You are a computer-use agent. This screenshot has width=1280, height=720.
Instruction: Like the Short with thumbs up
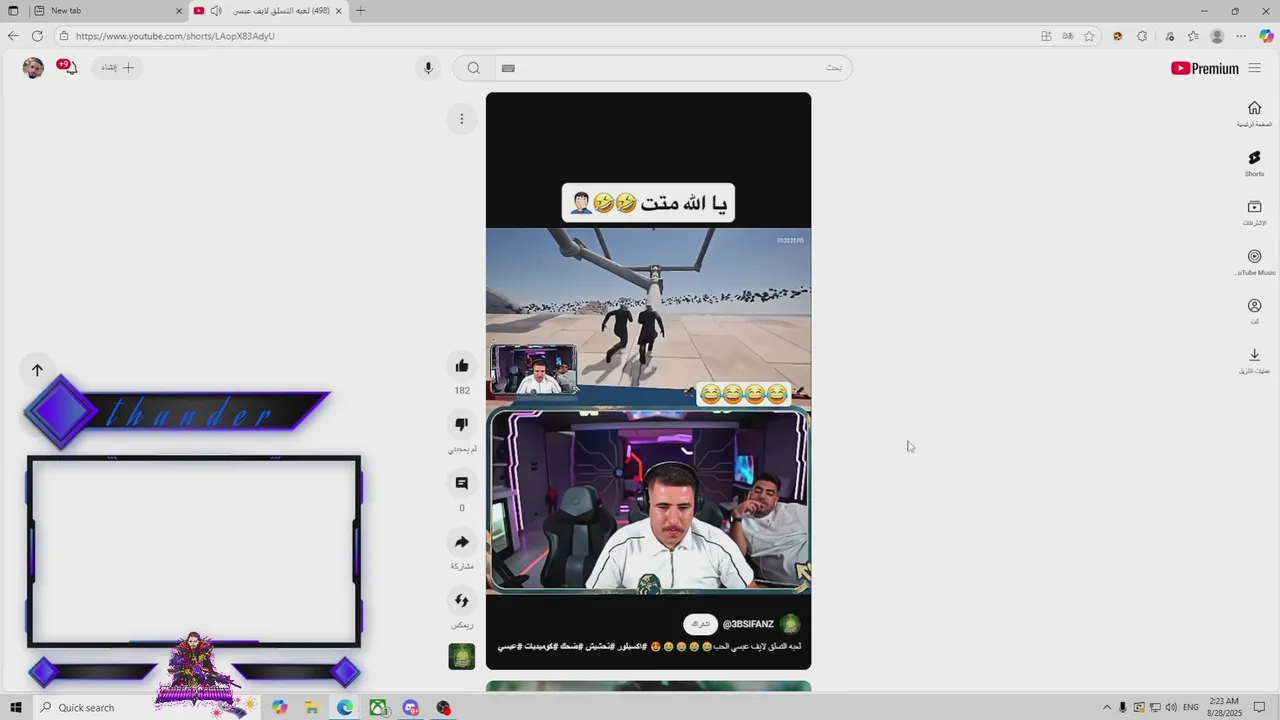coord(462,366)
